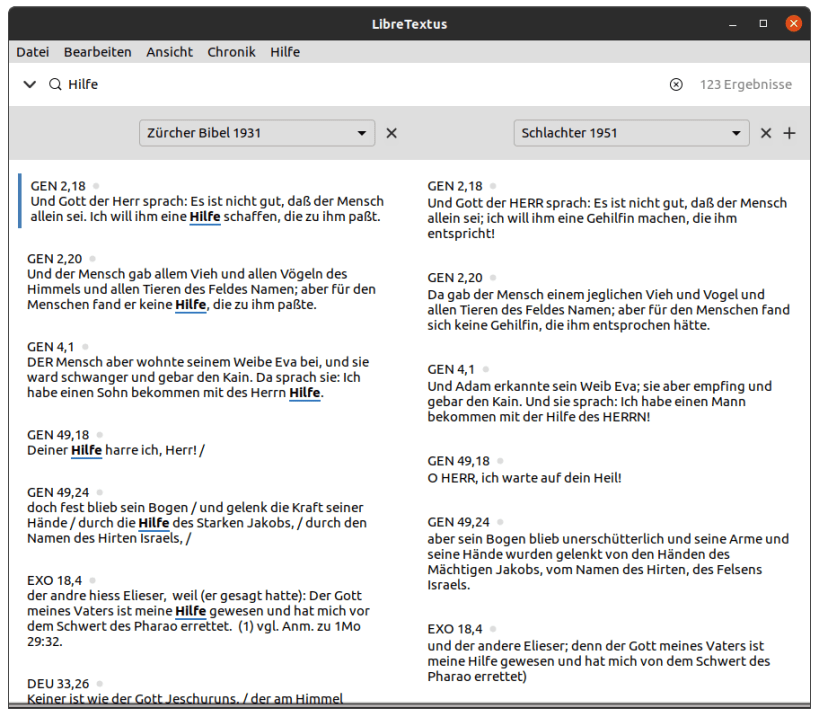Click the search field containing Hilfe

click(360, 84)
